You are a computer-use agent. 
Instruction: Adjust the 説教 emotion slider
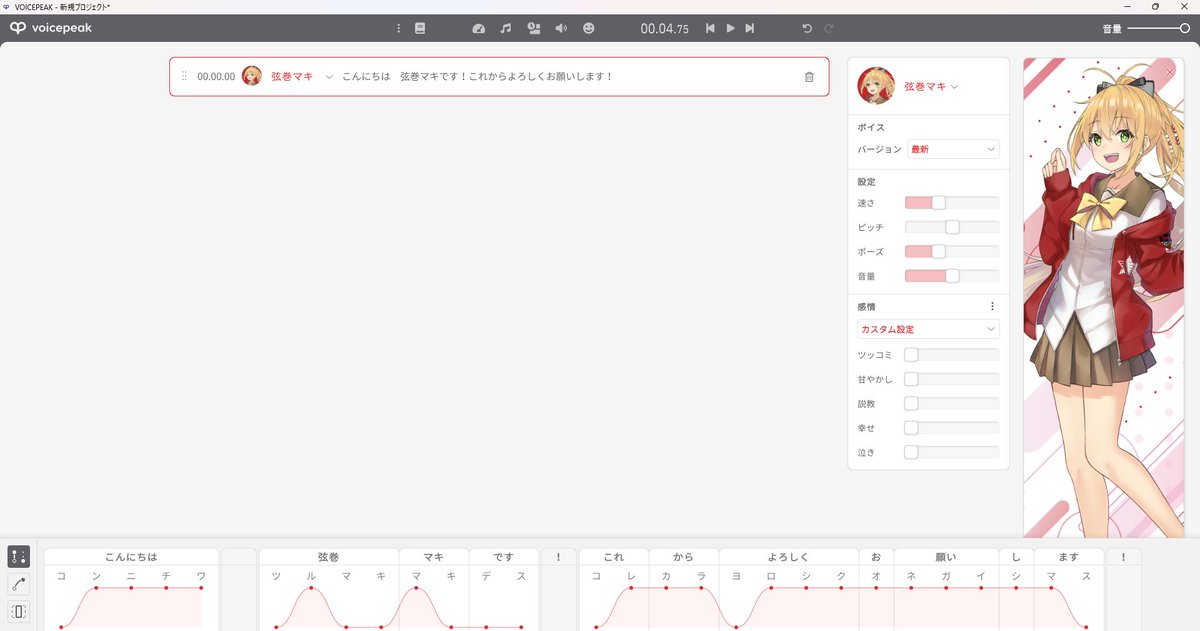coord(951,403)
